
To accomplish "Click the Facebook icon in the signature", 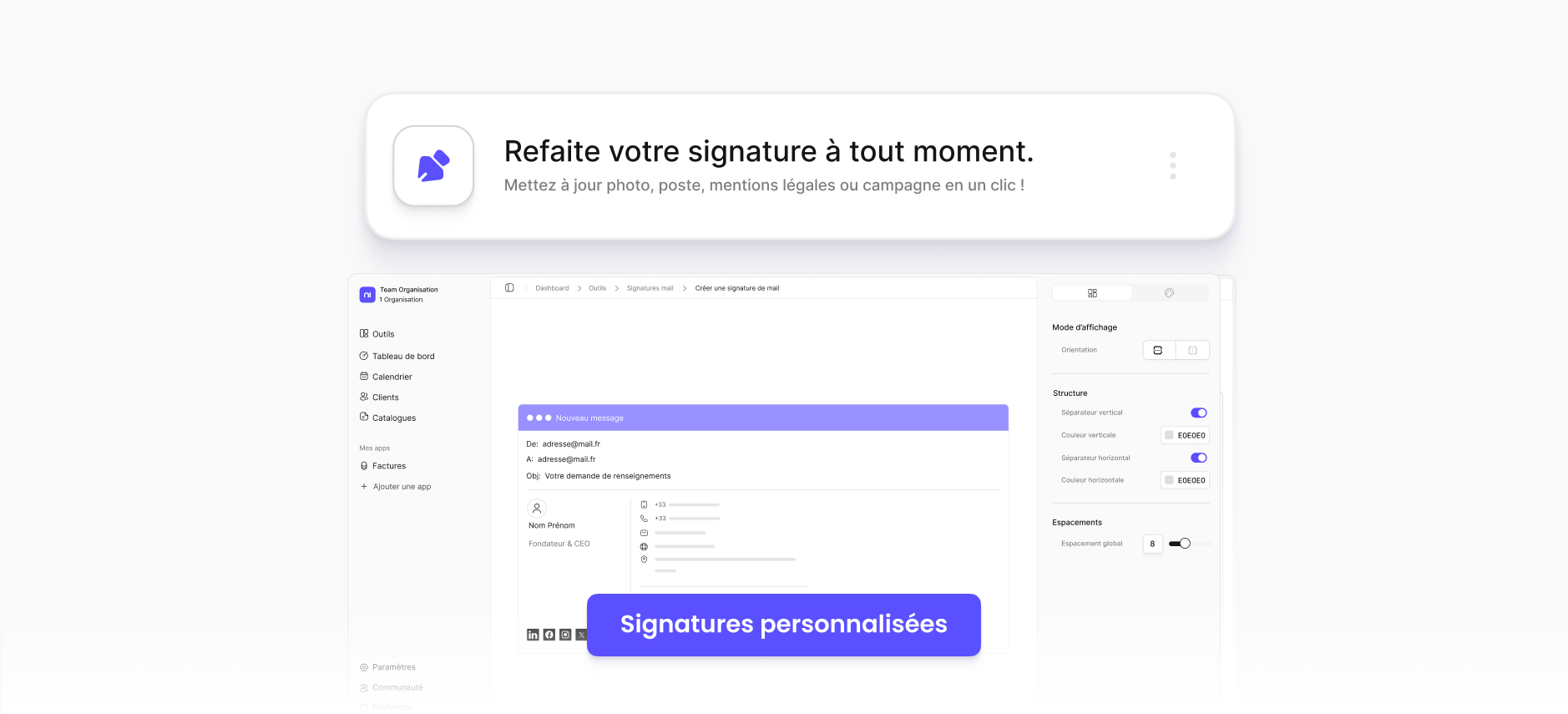I will point(549,635).
